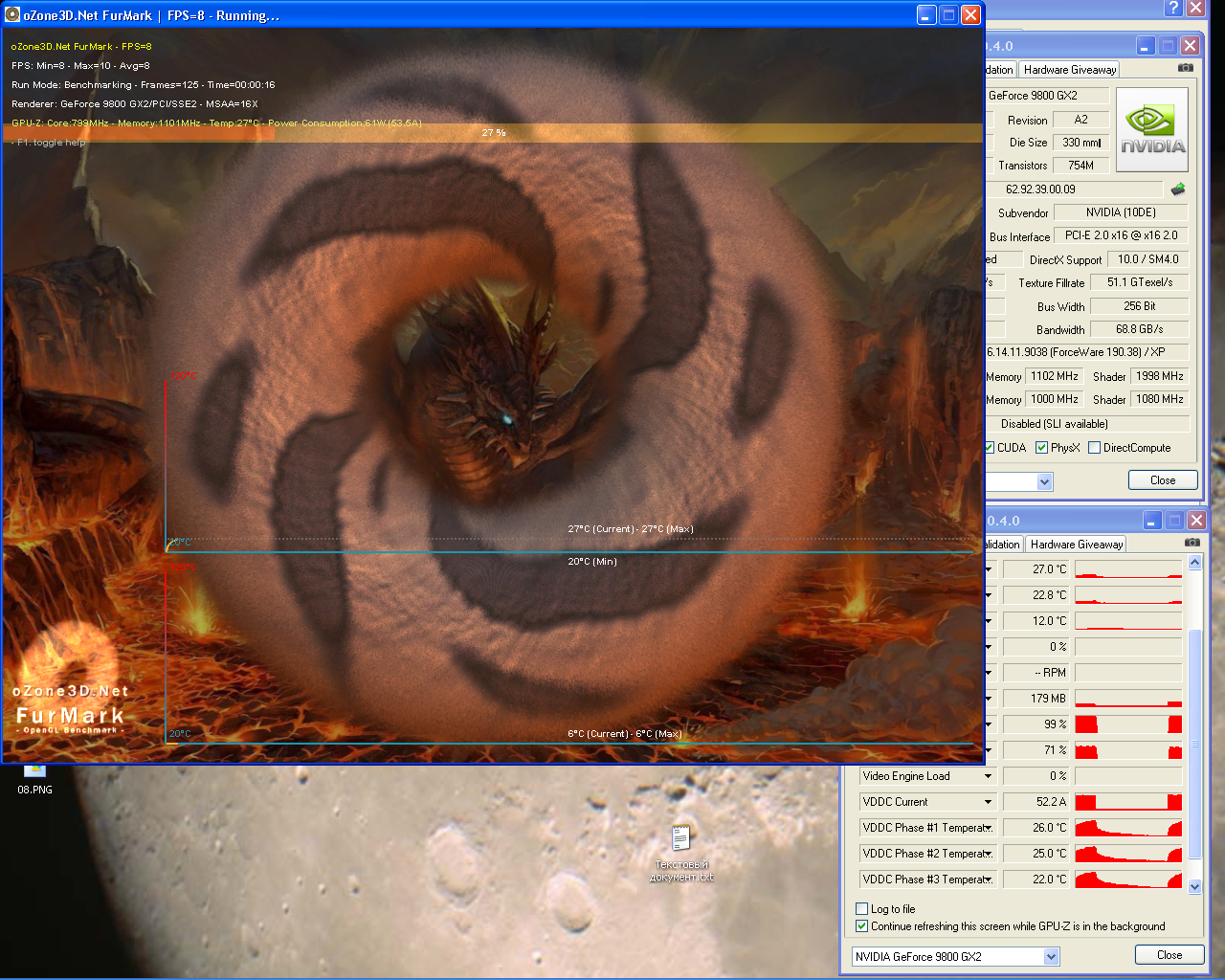
Task: Open the VDDC Phase #3 Temperature dropdown
Action: pos(988,880)
